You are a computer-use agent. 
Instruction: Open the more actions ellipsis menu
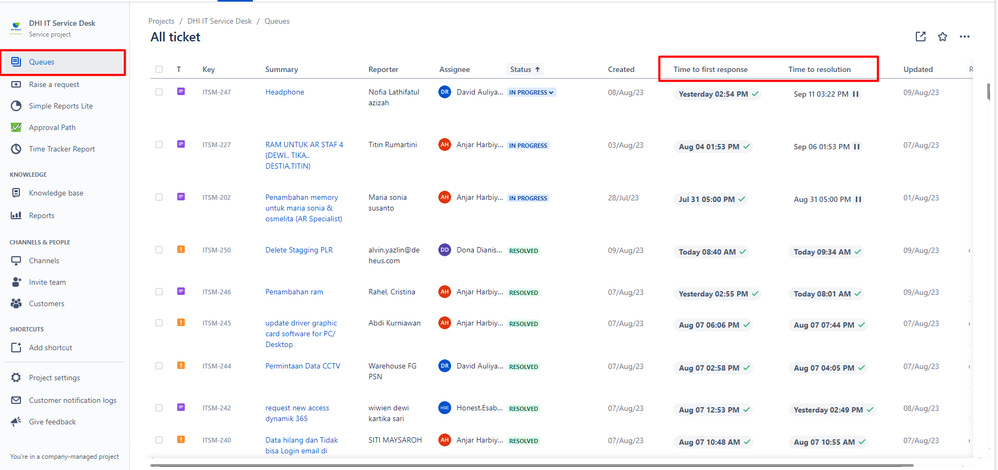point(965,37)
